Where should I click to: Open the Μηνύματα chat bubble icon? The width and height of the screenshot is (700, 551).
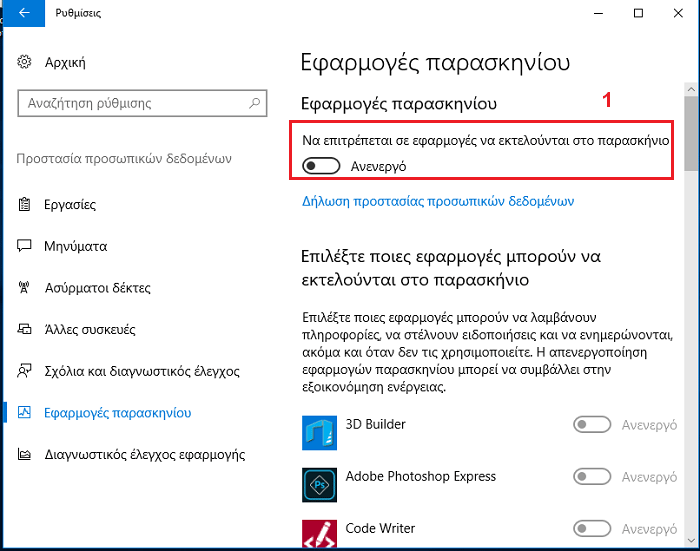[24, 246]
